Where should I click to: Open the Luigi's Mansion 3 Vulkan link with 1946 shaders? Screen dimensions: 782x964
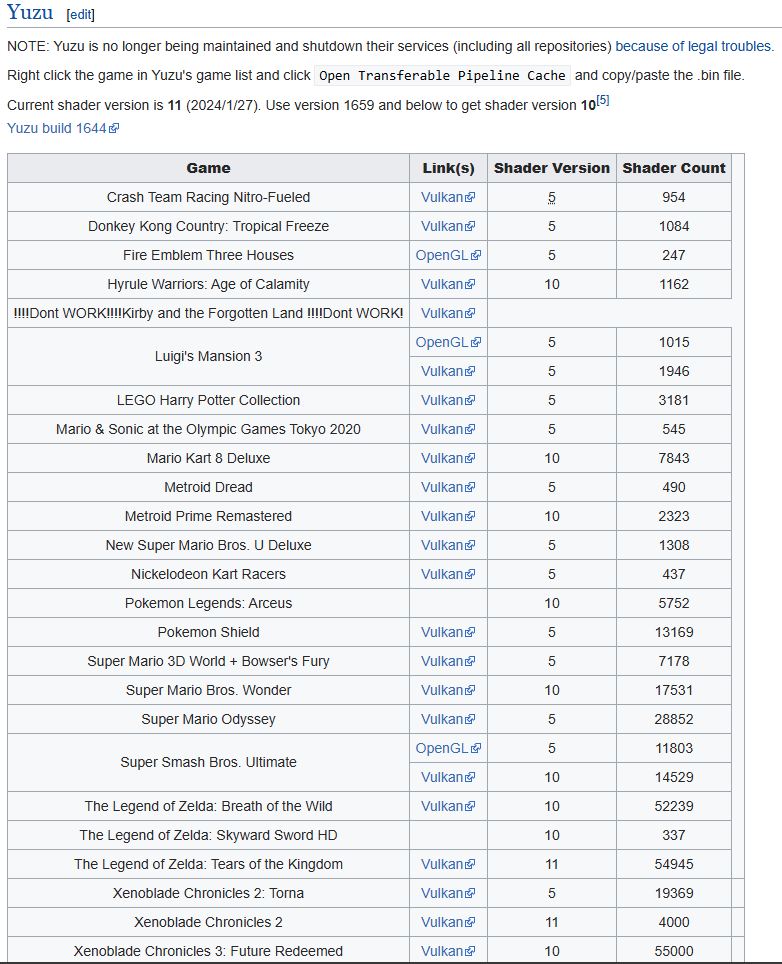(x=448, y=371)
